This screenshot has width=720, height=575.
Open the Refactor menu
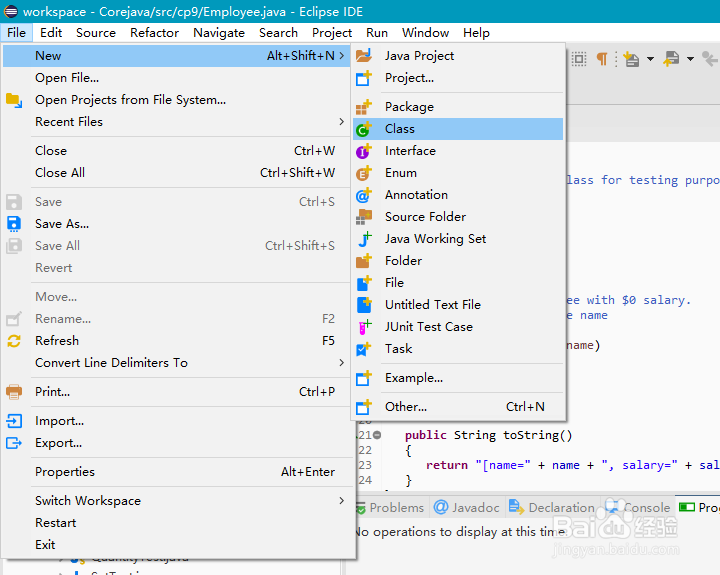coord(154,33)
